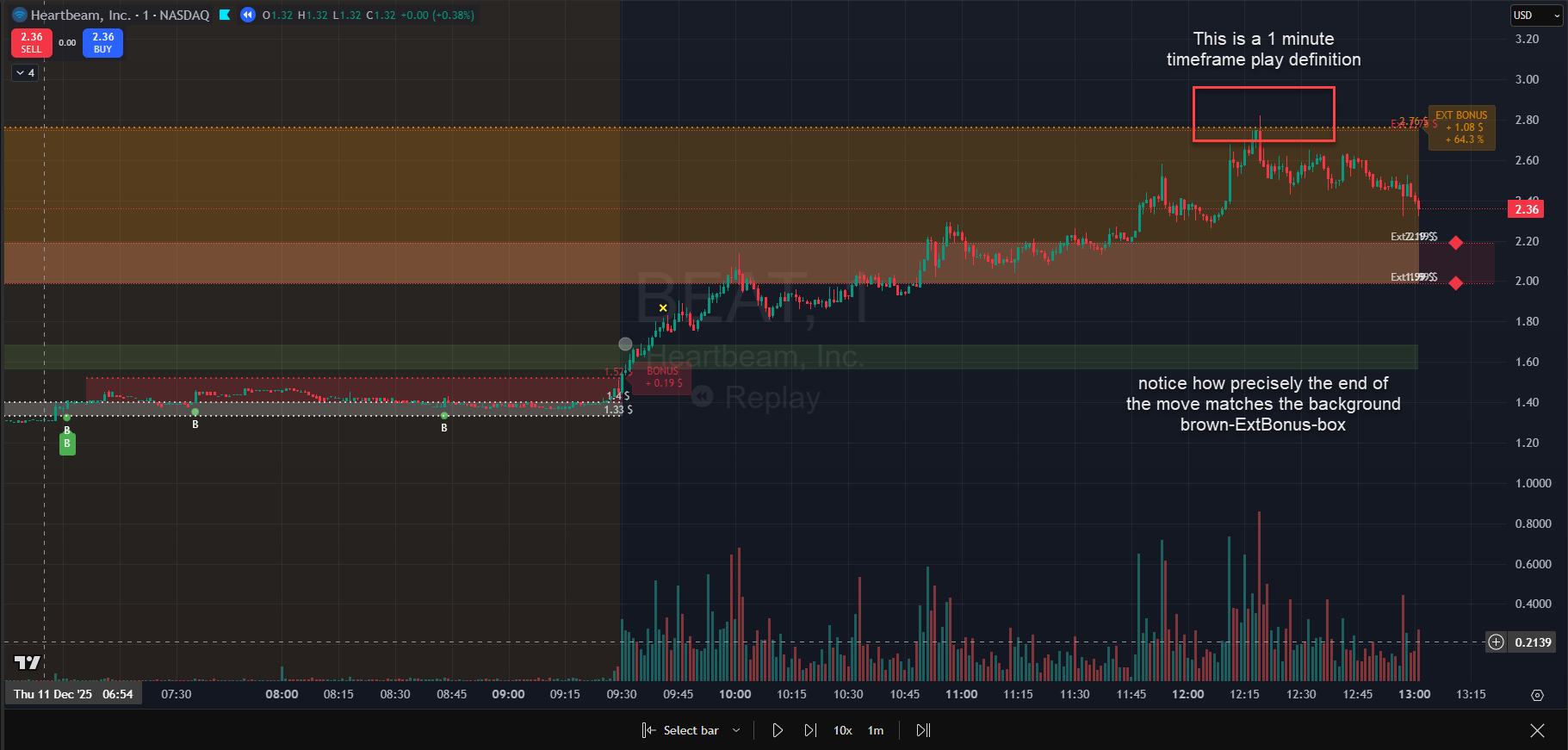Click the red 2.36 SELL button
This screenshot has width=1568, height=750.
(31, 42)
